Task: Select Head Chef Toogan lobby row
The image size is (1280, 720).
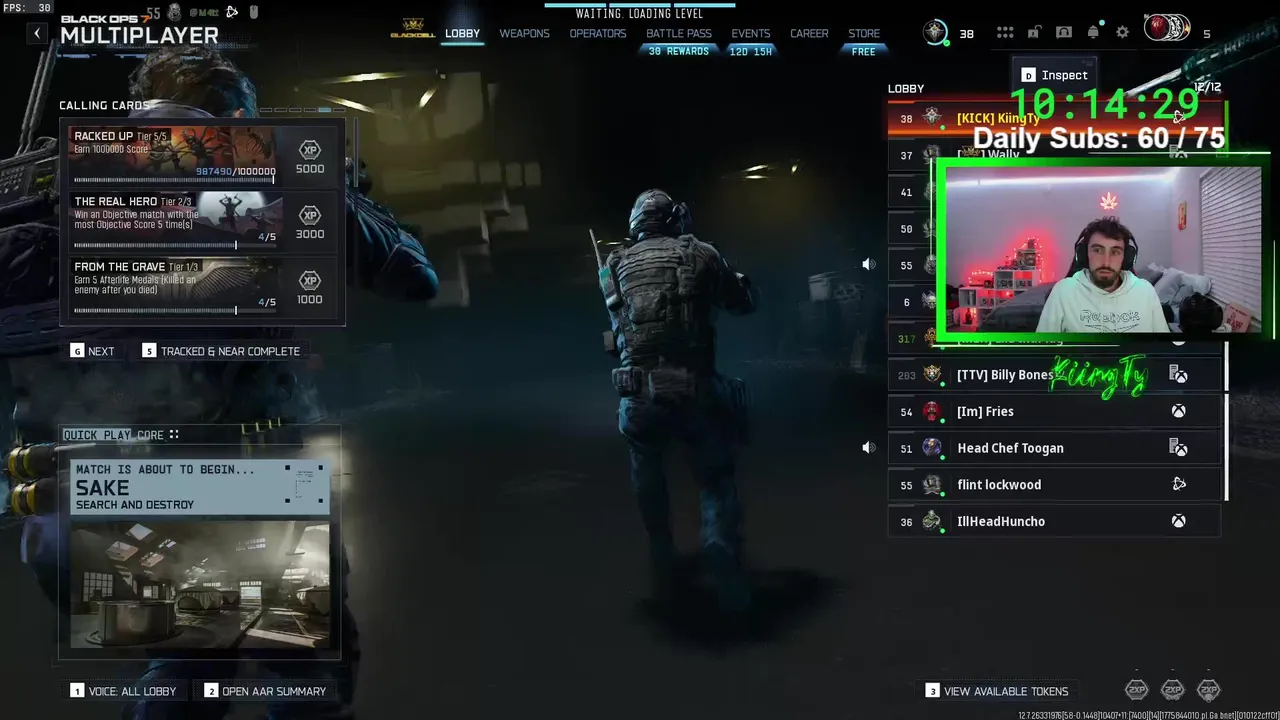Action: coord(1054,448)
